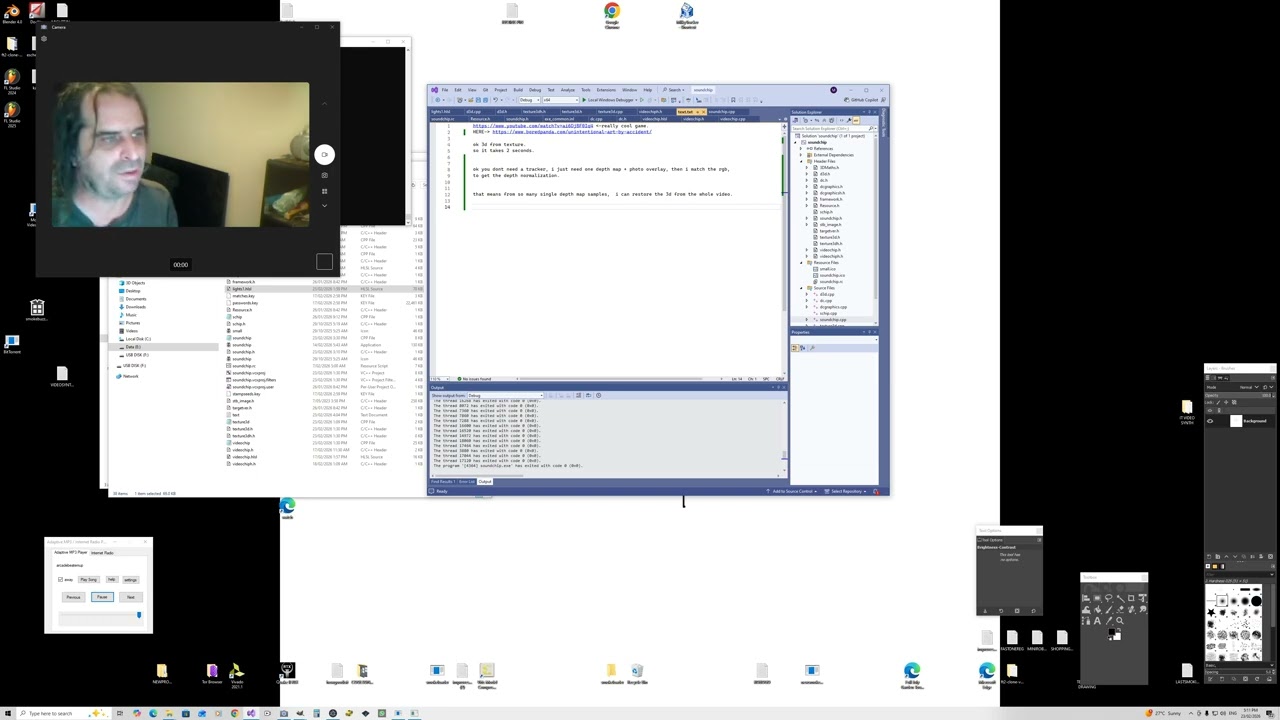Click the File Explorer icon in the taskbar
1280x720 pixels.
[169, 713]
